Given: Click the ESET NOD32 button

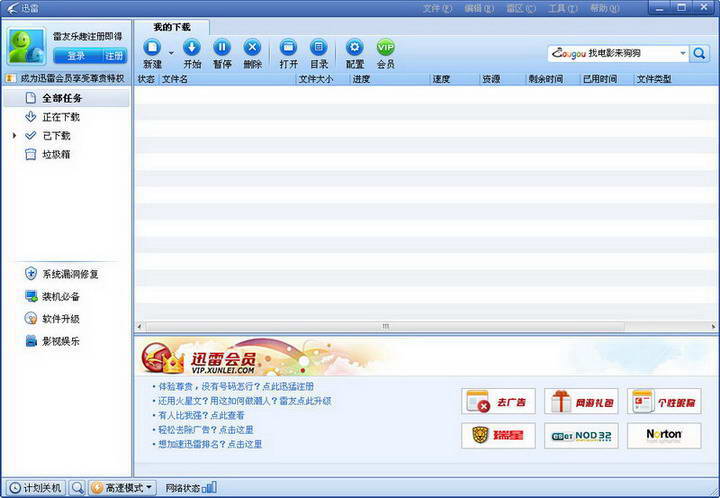Looking at the screenshot, I should point(581,435).
